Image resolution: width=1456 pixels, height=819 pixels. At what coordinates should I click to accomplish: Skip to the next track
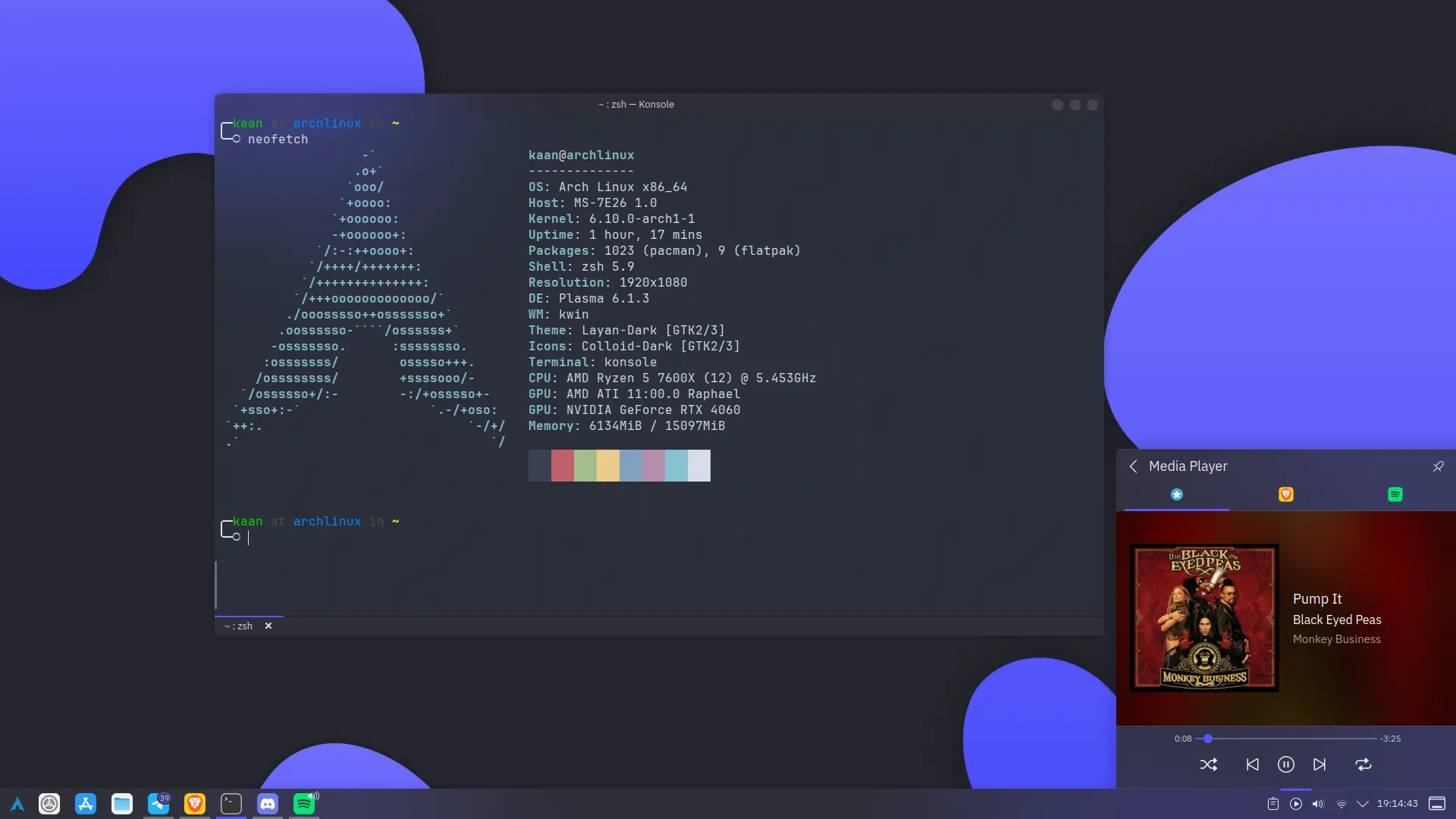tap(1319, 764)
